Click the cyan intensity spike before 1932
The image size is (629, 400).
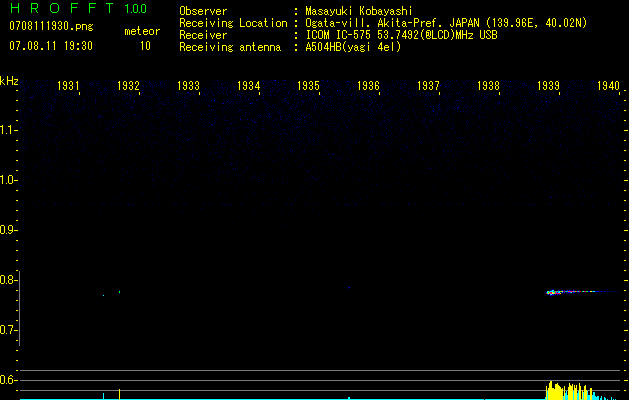coord(103,396)
